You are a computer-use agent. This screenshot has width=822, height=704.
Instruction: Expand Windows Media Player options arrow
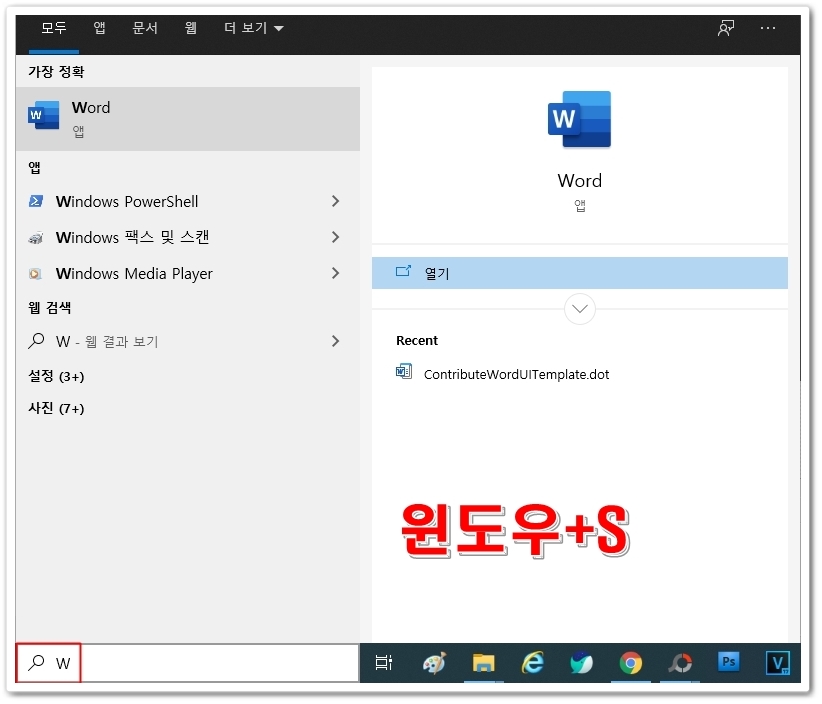pos(336,273)
